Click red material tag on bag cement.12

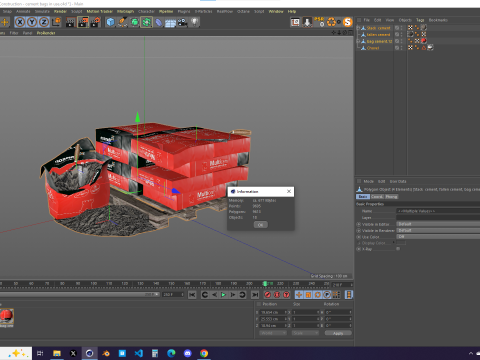coord(424,41)
